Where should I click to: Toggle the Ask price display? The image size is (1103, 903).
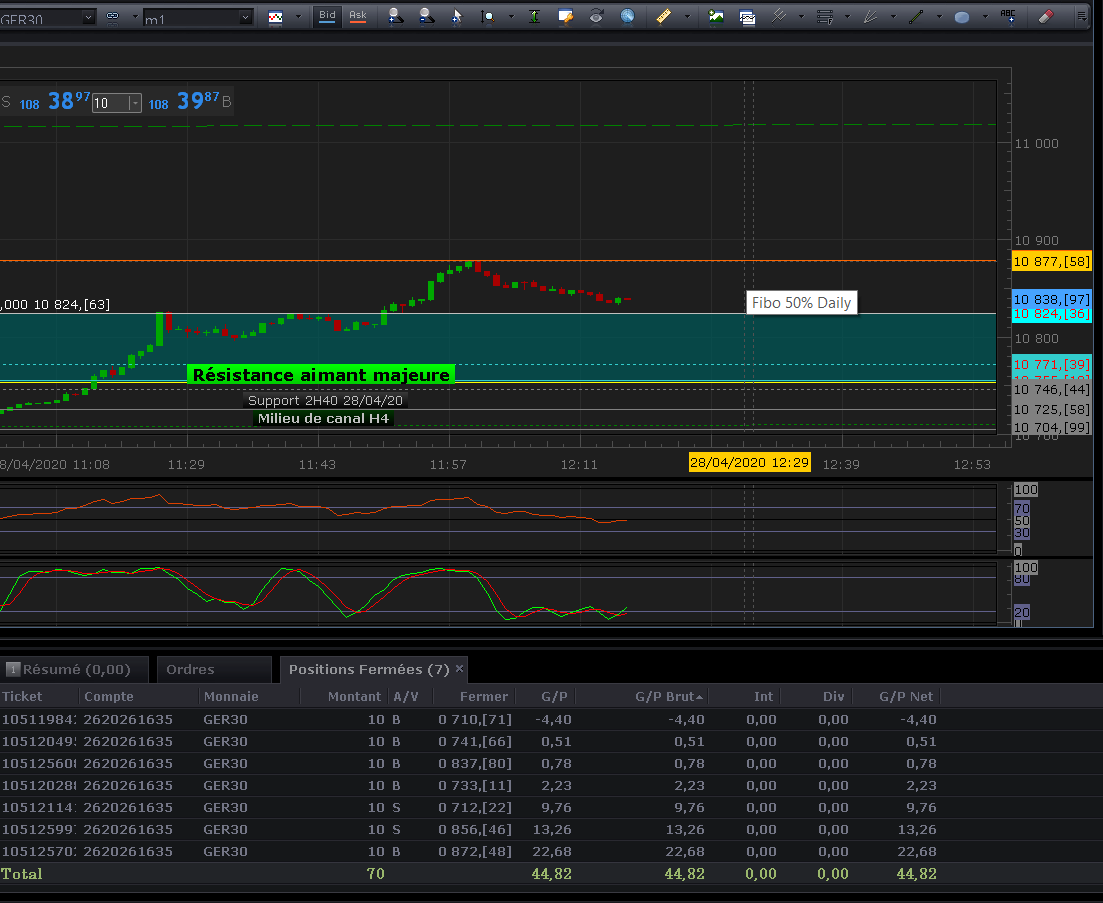357,16
